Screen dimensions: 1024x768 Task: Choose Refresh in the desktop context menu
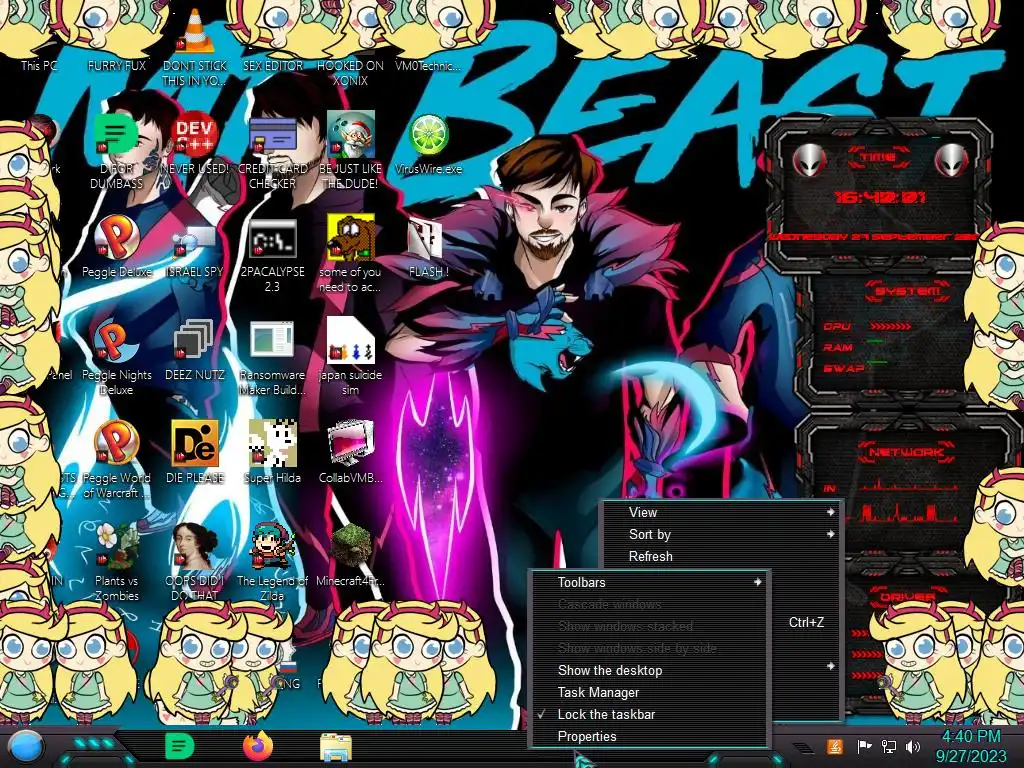click(x=722, y=556)
